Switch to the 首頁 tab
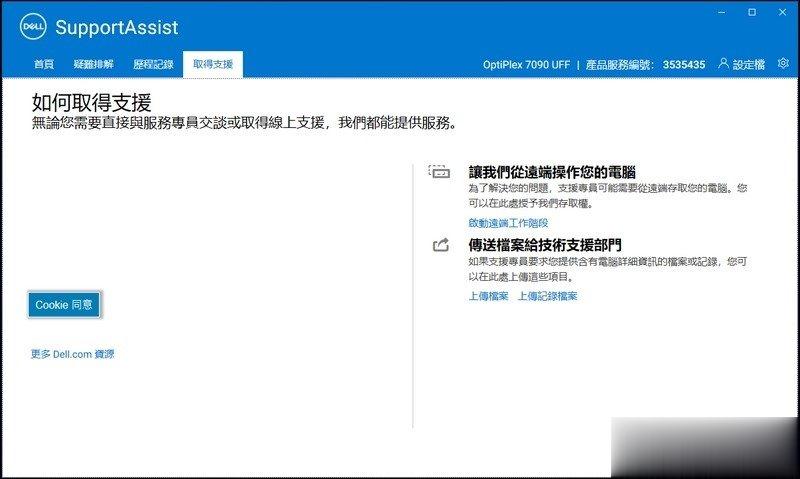The image size is (800, 479). 44,64
